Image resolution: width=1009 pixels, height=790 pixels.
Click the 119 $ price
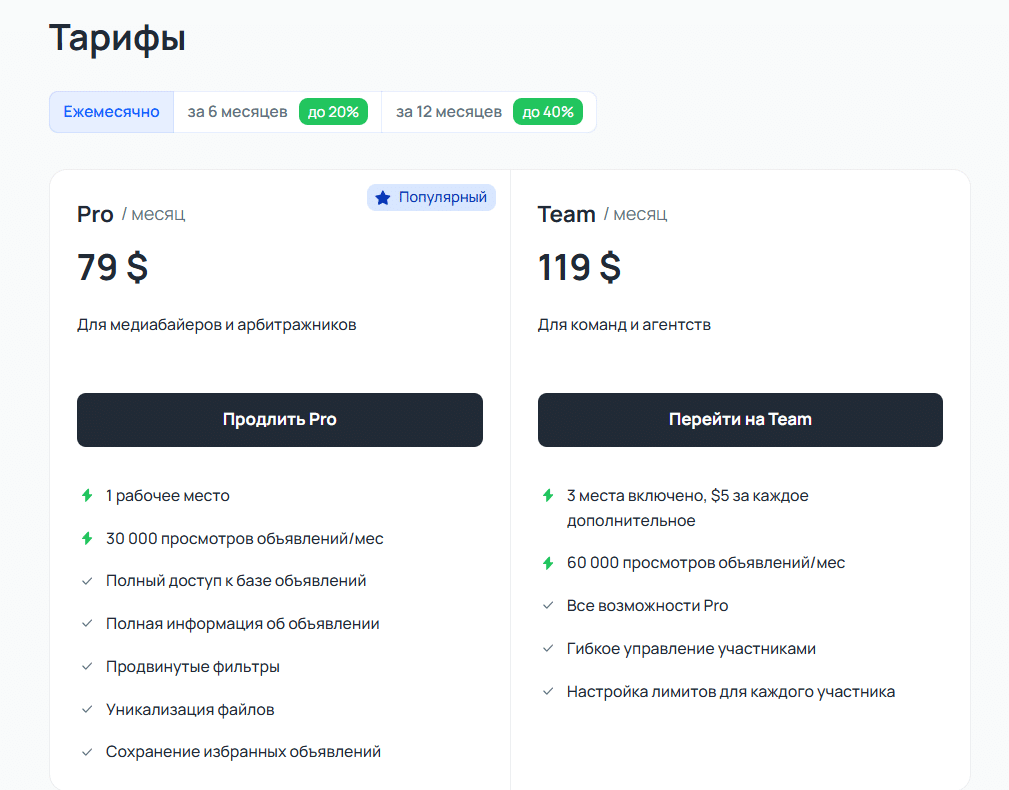579,267
